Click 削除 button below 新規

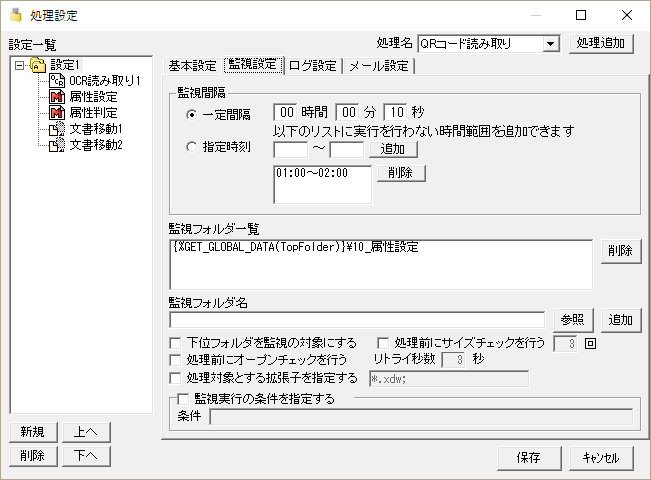(x=33, y=456)
